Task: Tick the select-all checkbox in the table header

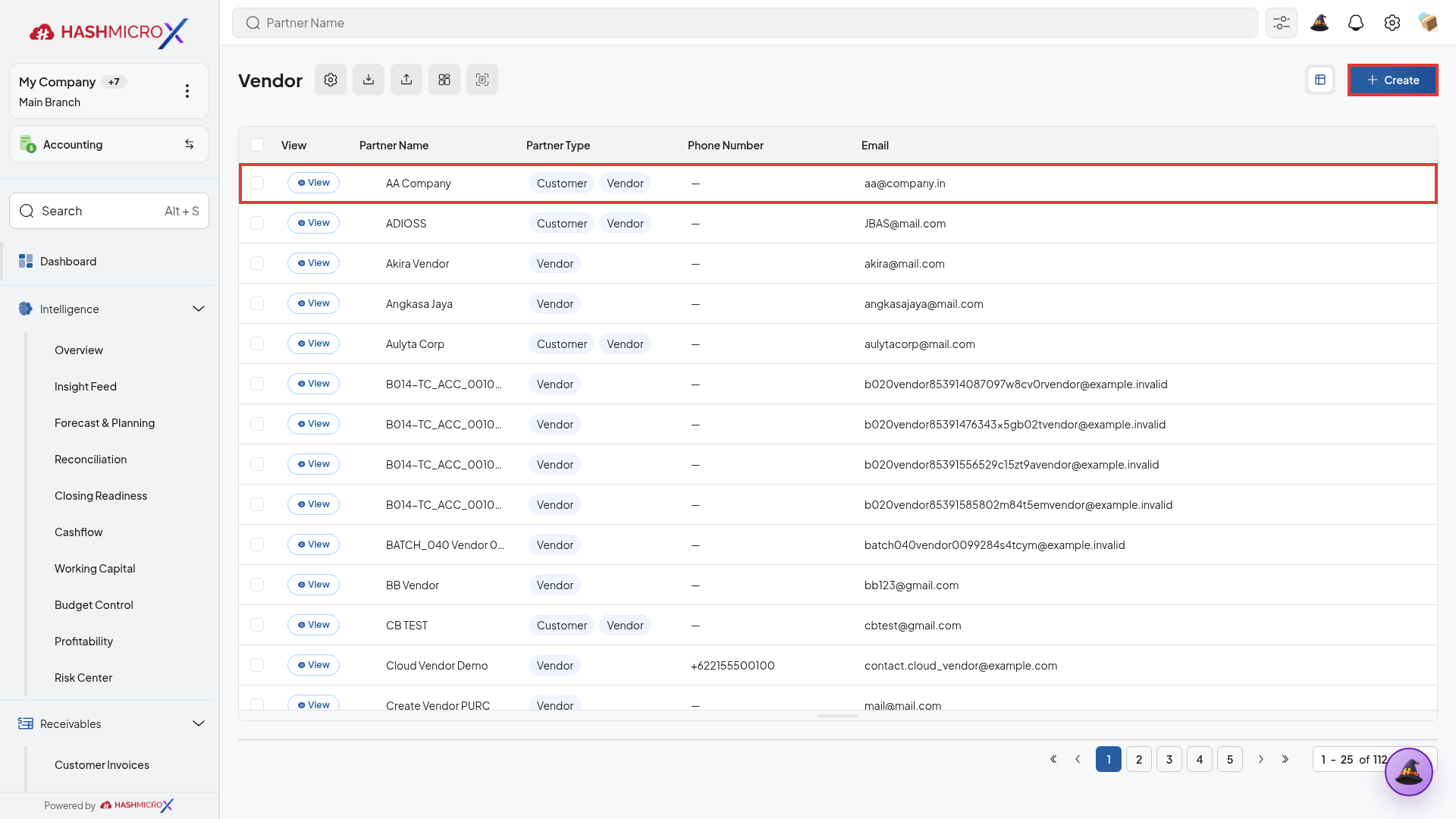Action: [257, 145]
